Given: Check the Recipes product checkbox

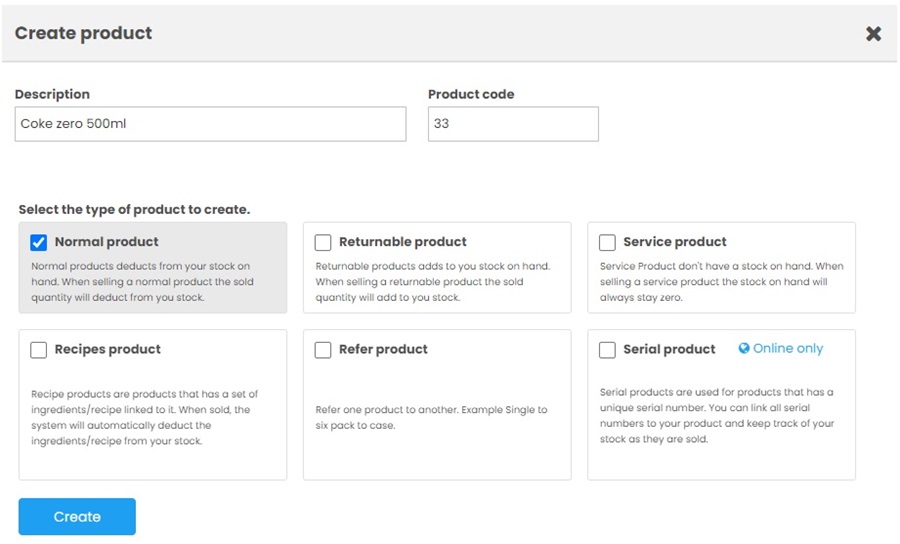Looking at the screenshot, I should (39, 350).
